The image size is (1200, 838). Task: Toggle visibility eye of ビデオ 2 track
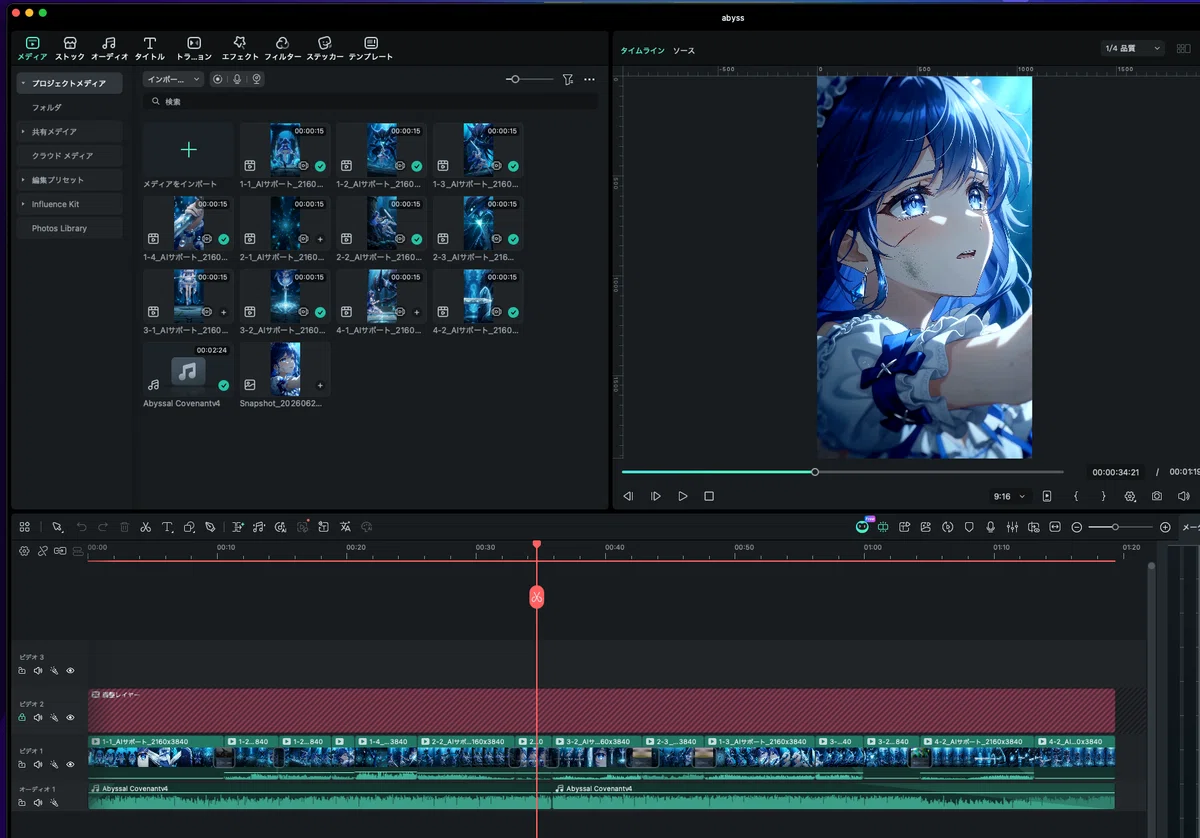pyautogui.click(x=70, y=717)
